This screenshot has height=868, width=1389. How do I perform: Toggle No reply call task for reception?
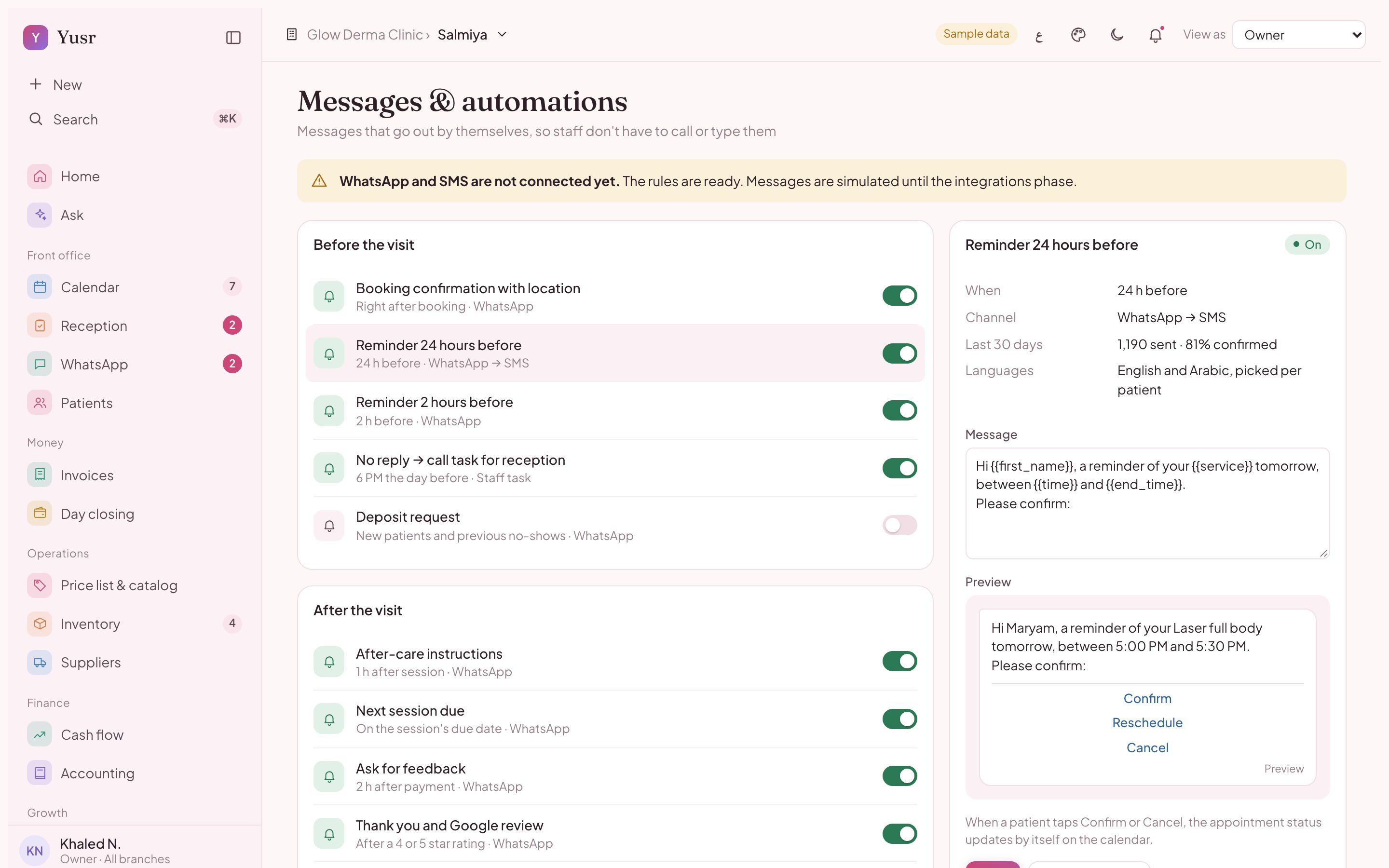(x=899, y=468)
